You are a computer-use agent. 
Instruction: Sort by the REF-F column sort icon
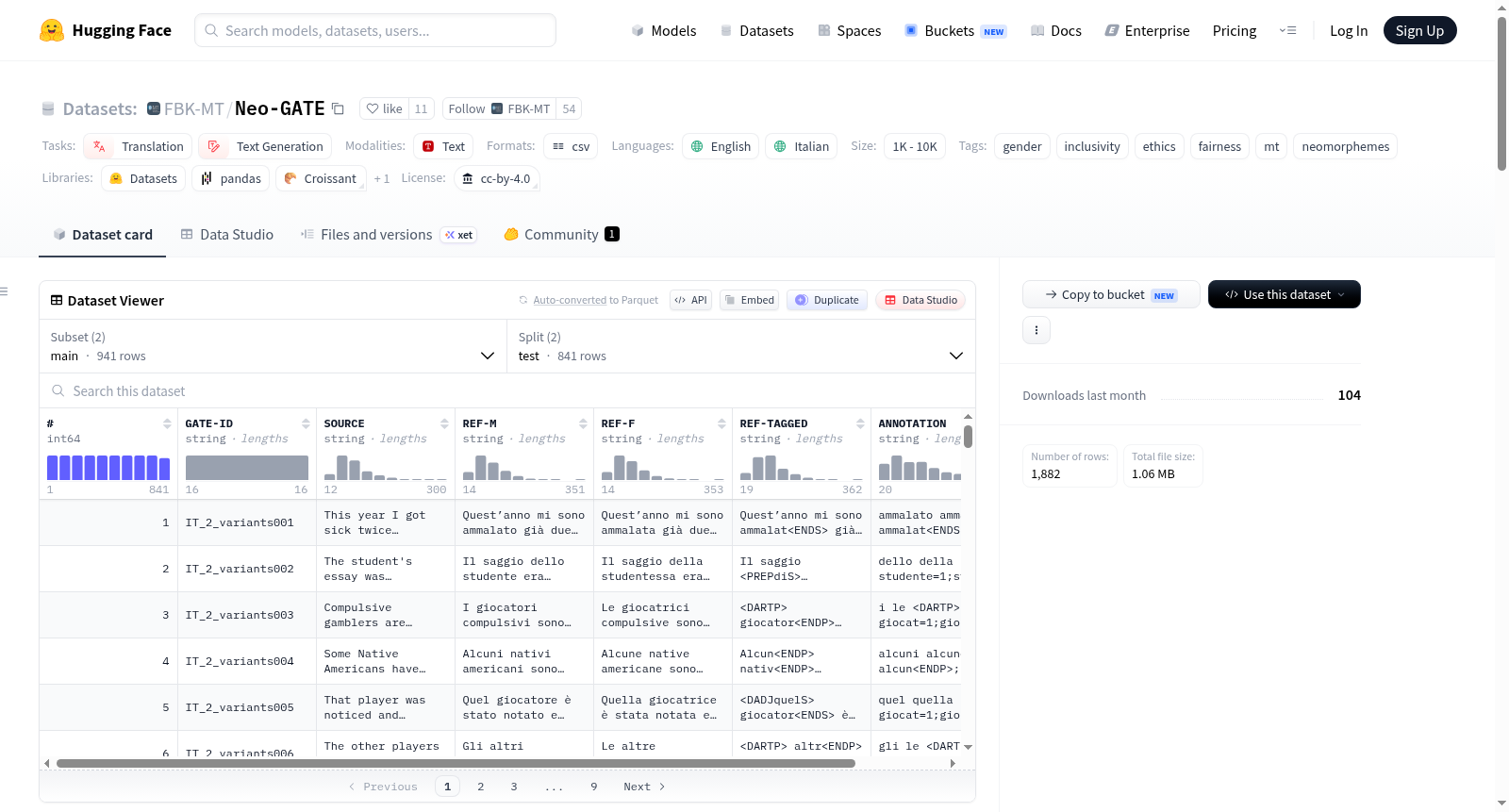pos(721,423)
